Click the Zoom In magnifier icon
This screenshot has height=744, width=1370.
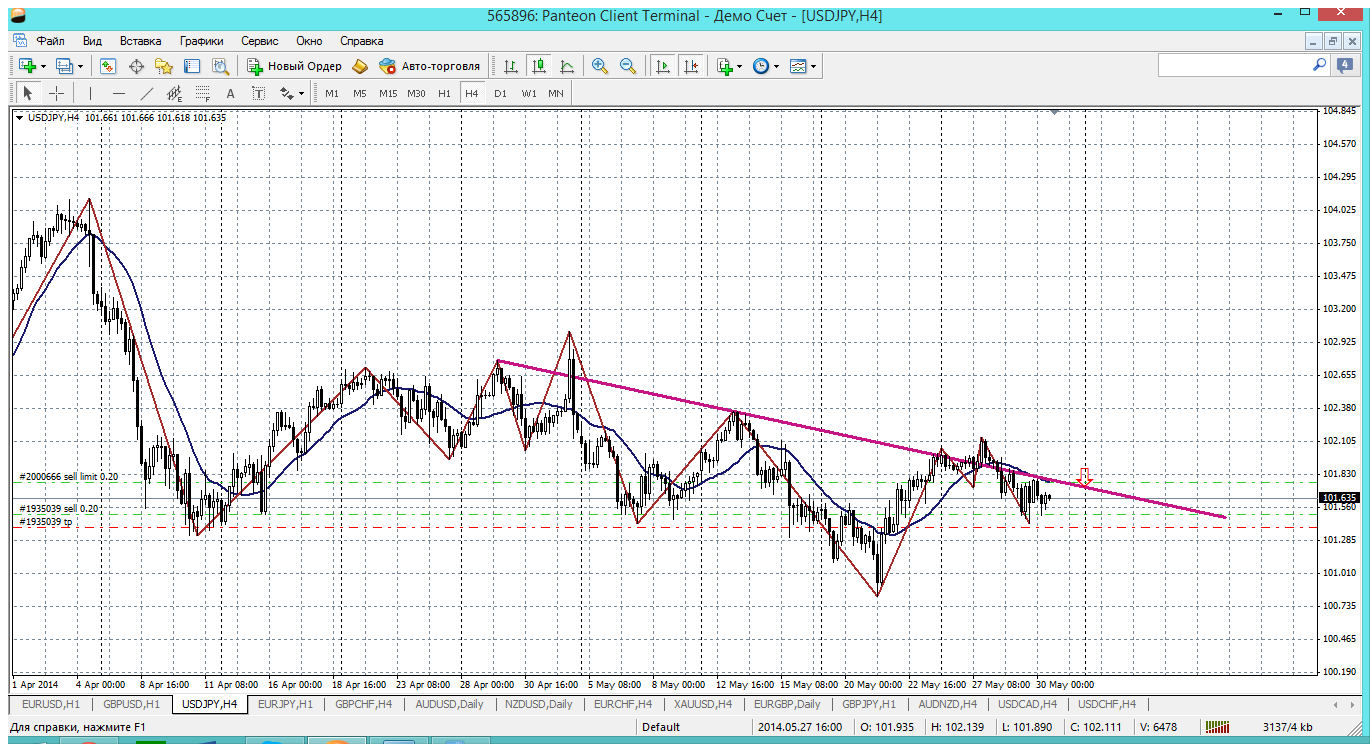coord(600,66)
